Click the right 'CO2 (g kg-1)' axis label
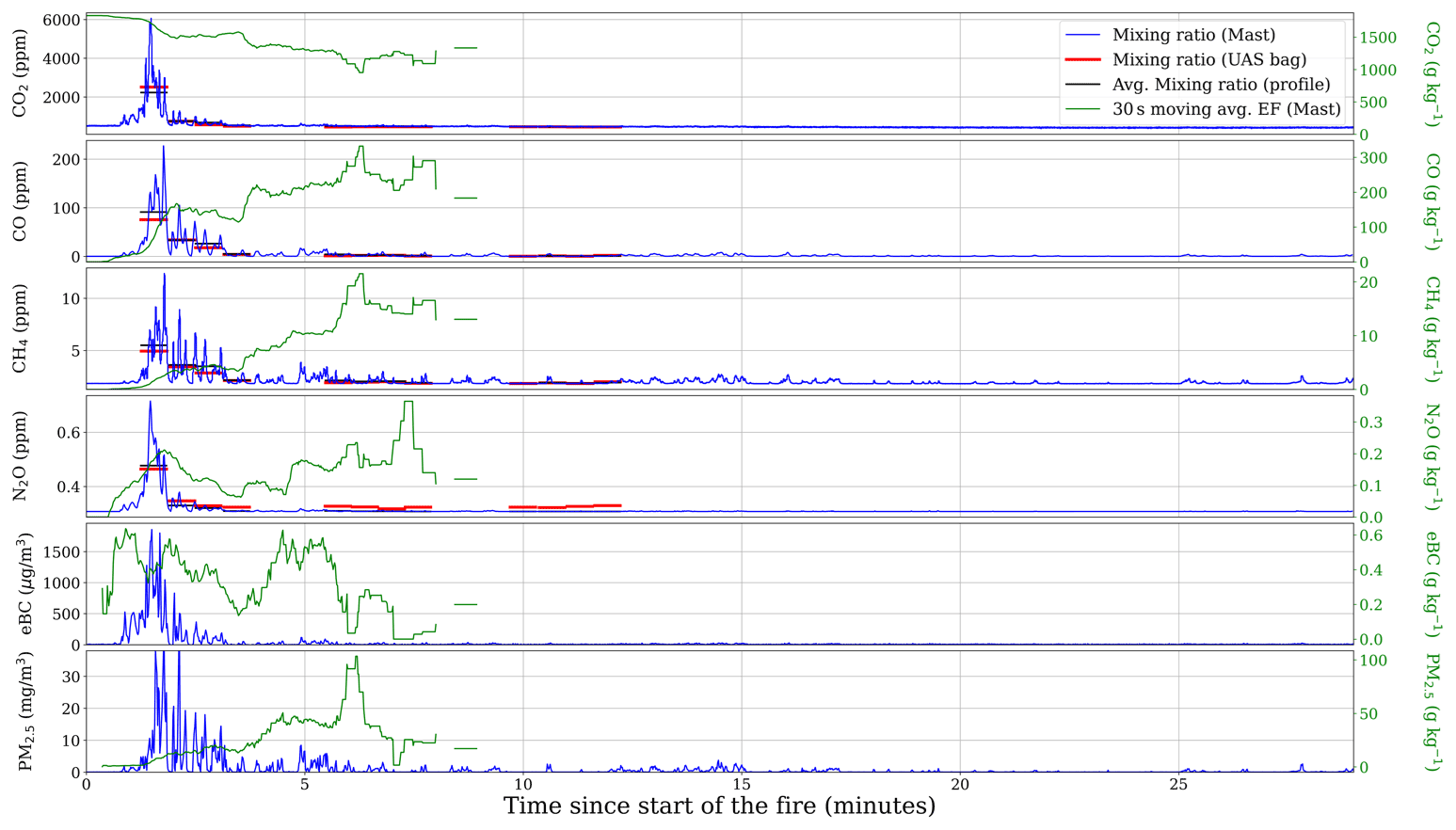1456x830 pixels. (1432, 73)
